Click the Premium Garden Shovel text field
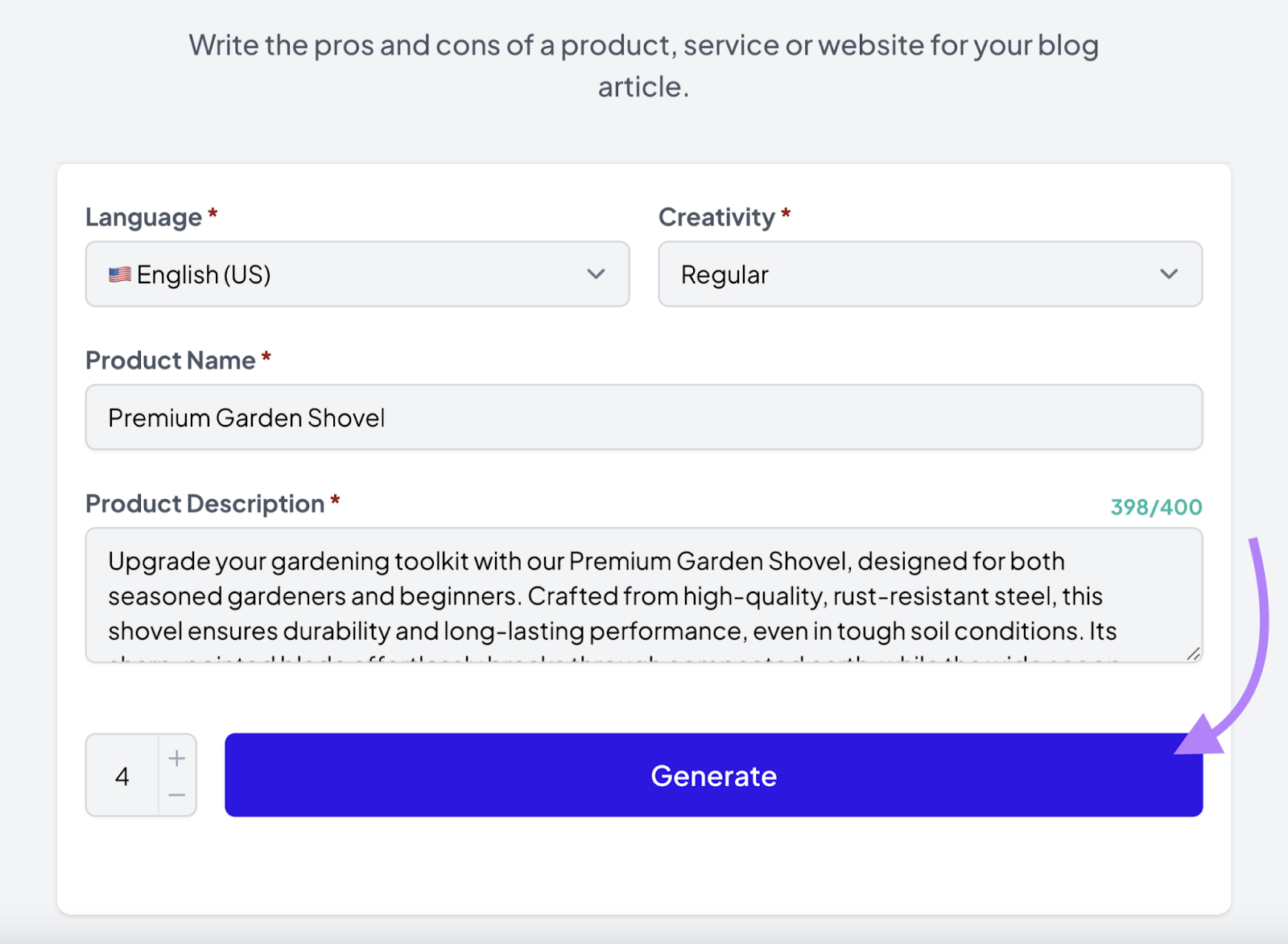 pyautogui.click(x=642, y=417)
